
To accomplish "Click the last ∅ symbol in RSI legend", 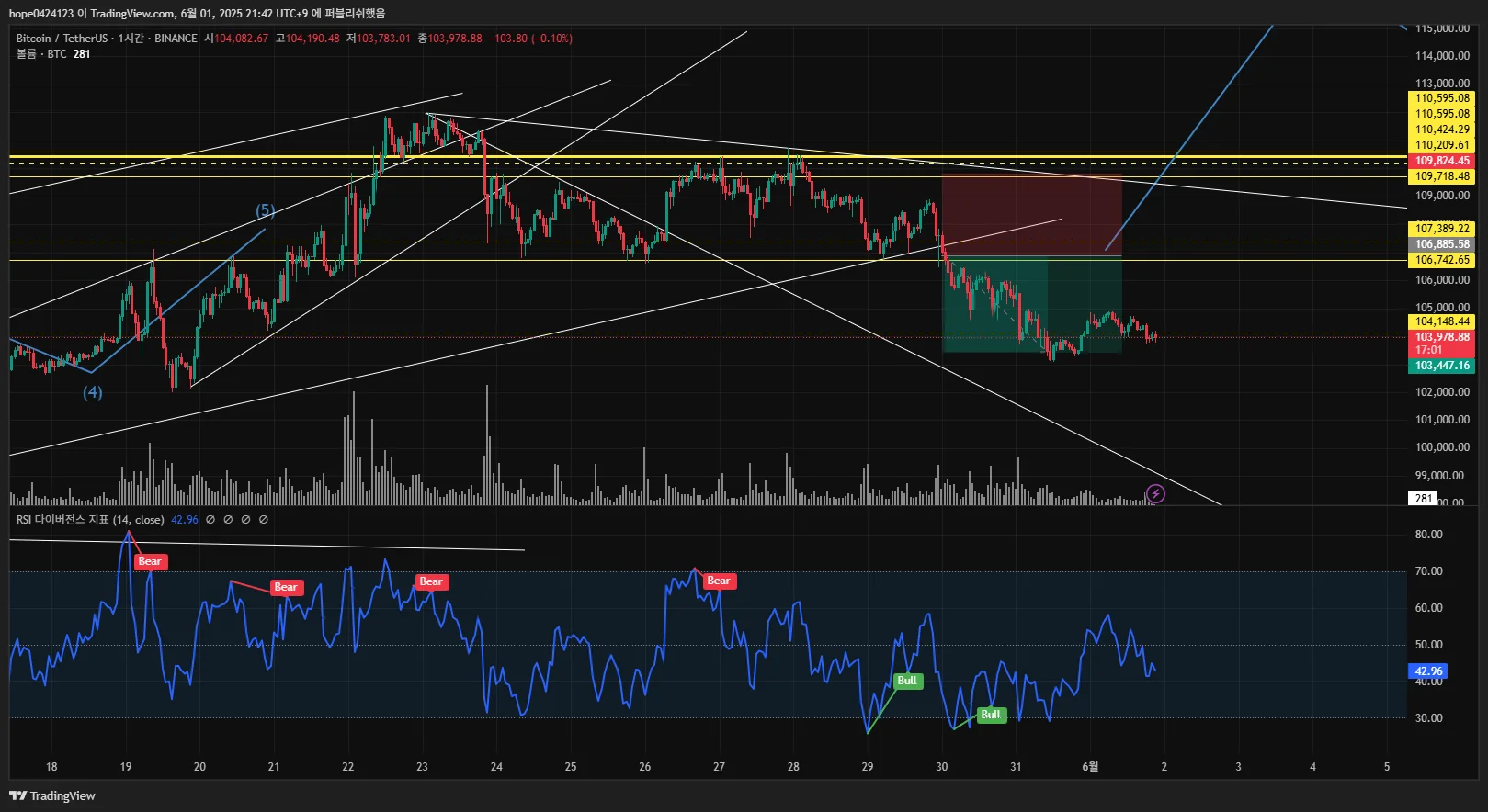I will pyautogui.click(x=264, y=520).
